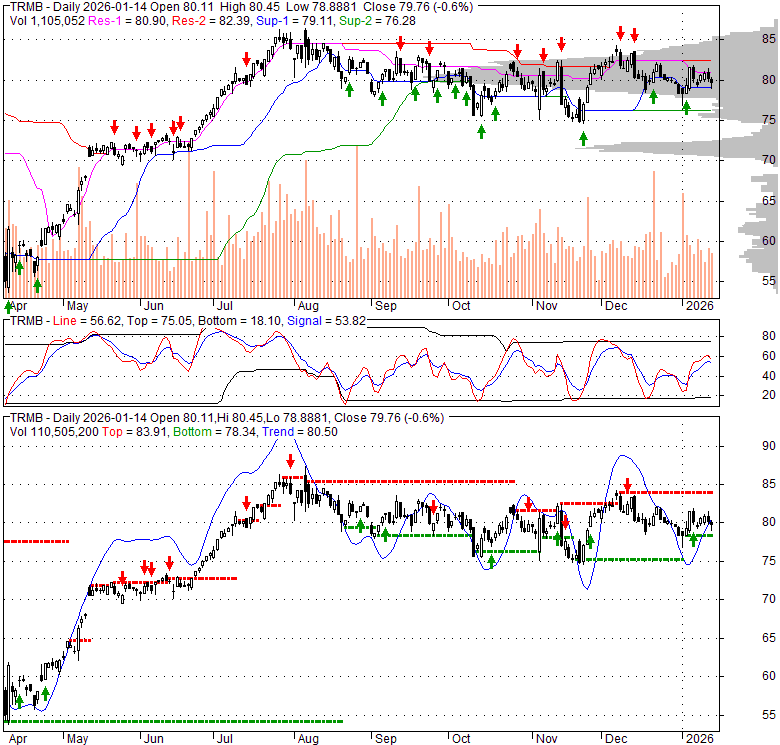Screen dimensions: 780x745
Task: Click the 2026 year label under the volume bars
Action: click(x=699, y=305)
